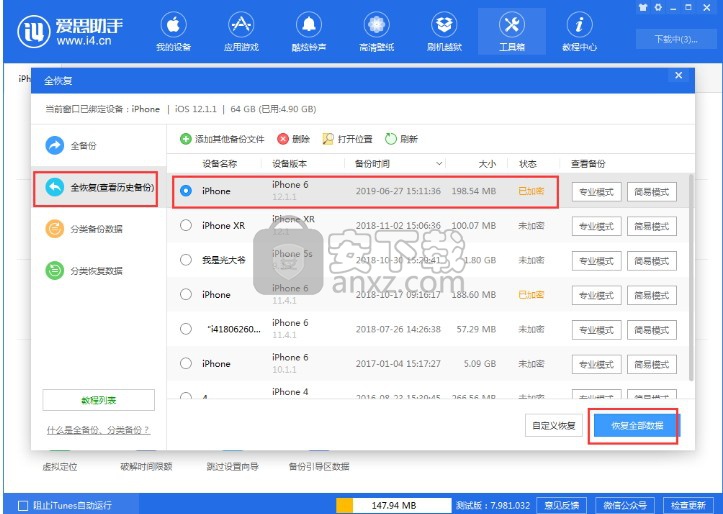Open the 工具箱 toolbox section

[x=512, y=32]
